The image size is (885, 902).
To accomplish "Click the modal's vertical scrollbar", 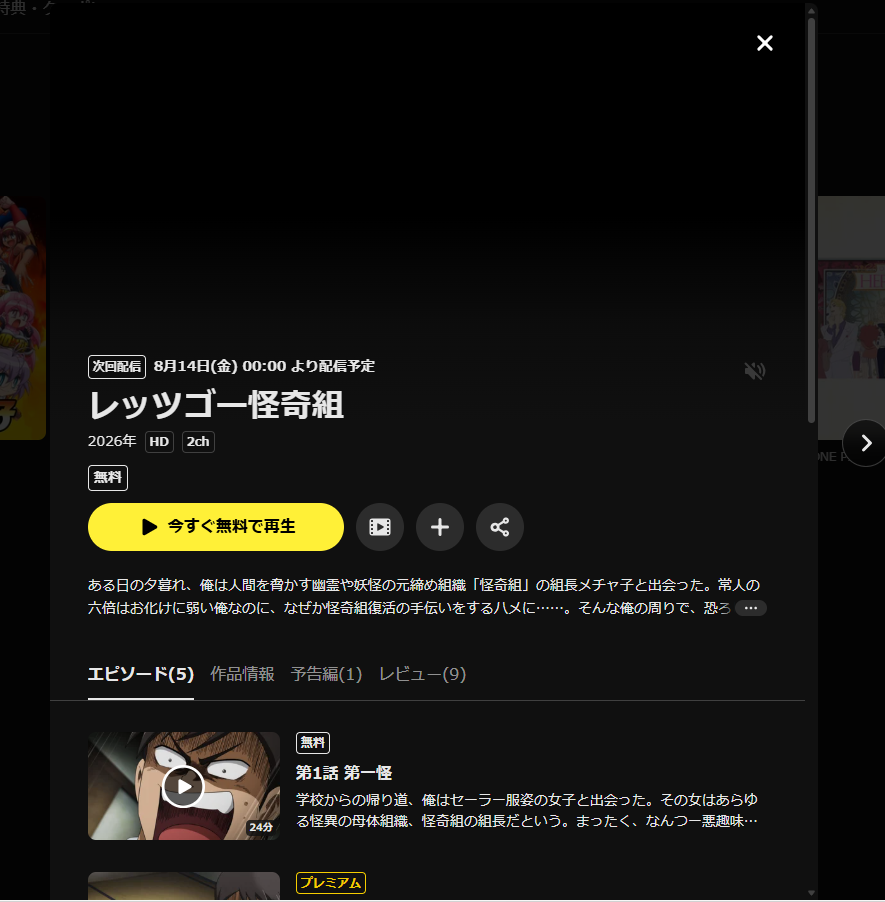I will [x=811, y=219].
